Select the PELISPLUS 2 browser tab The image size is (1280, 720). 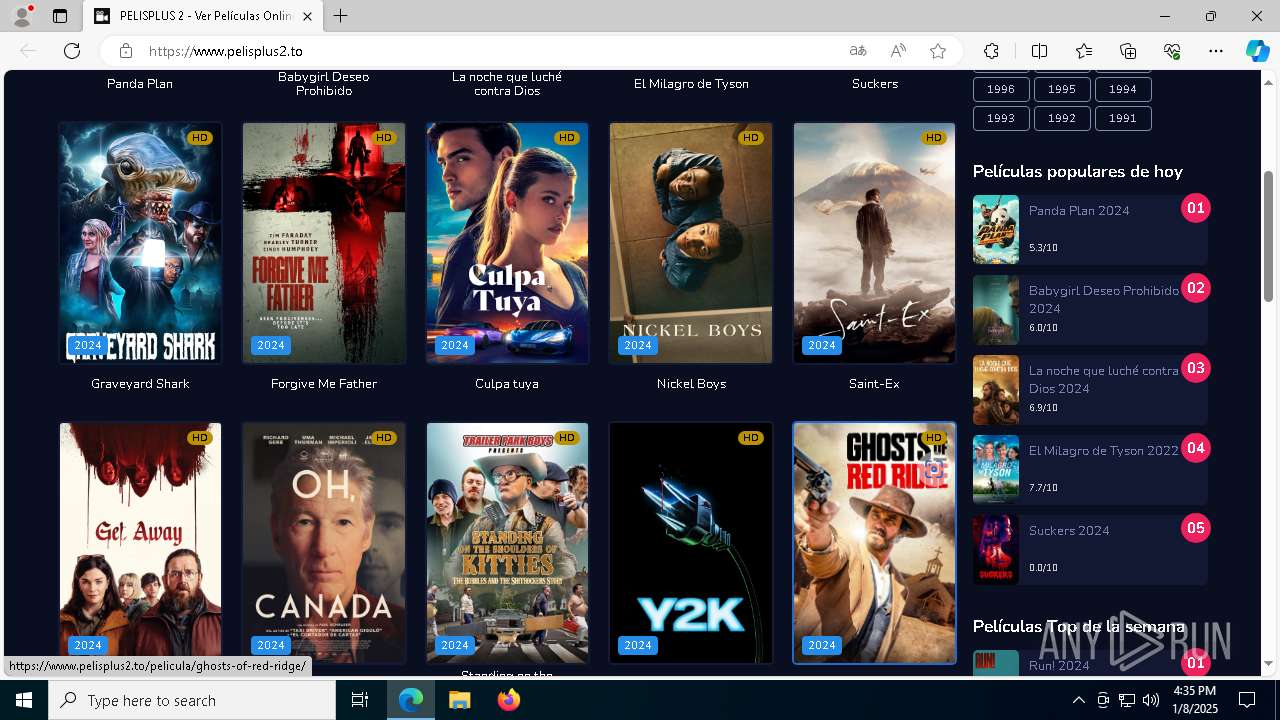tap(203, 16)
